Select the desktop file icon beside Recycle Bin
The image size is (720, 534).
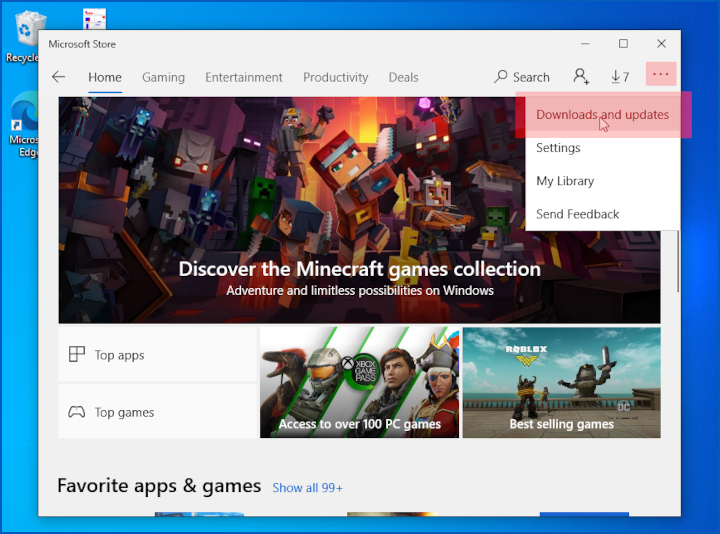tap(95, 18)
